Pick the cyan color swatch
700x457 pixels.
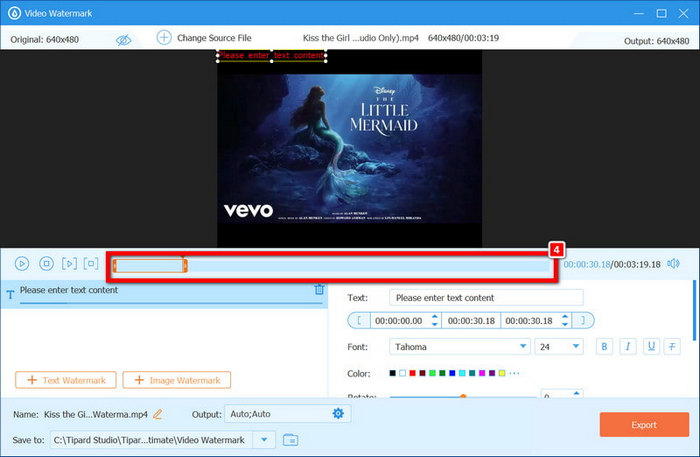pos(462,373)
